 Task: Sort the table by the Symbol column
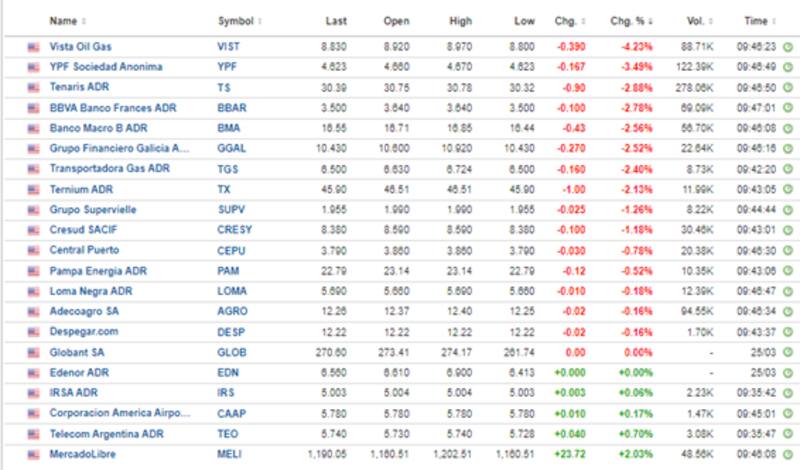[240, 21]
